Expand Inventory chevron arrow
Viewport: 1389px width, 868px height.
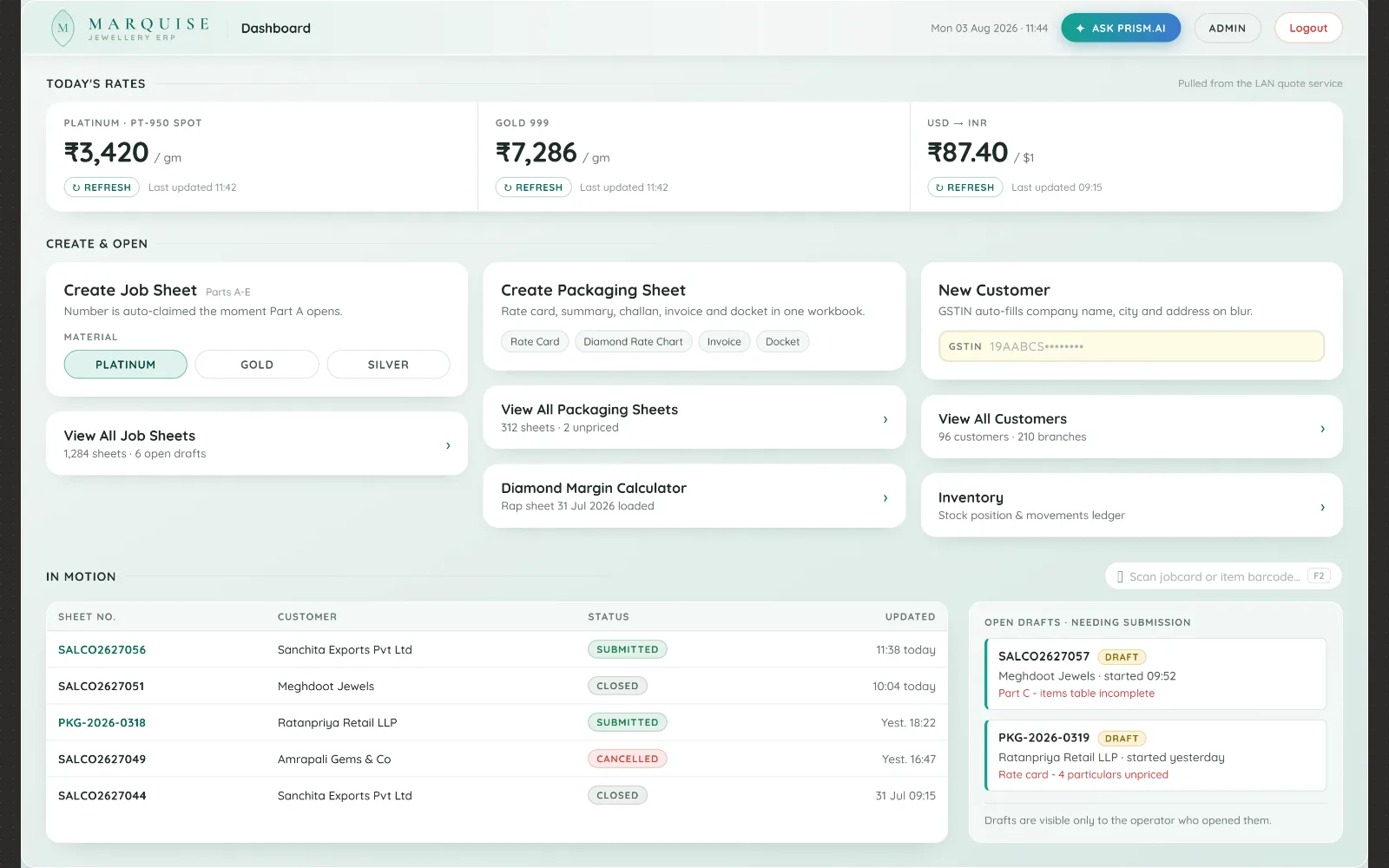point(1322,508)
